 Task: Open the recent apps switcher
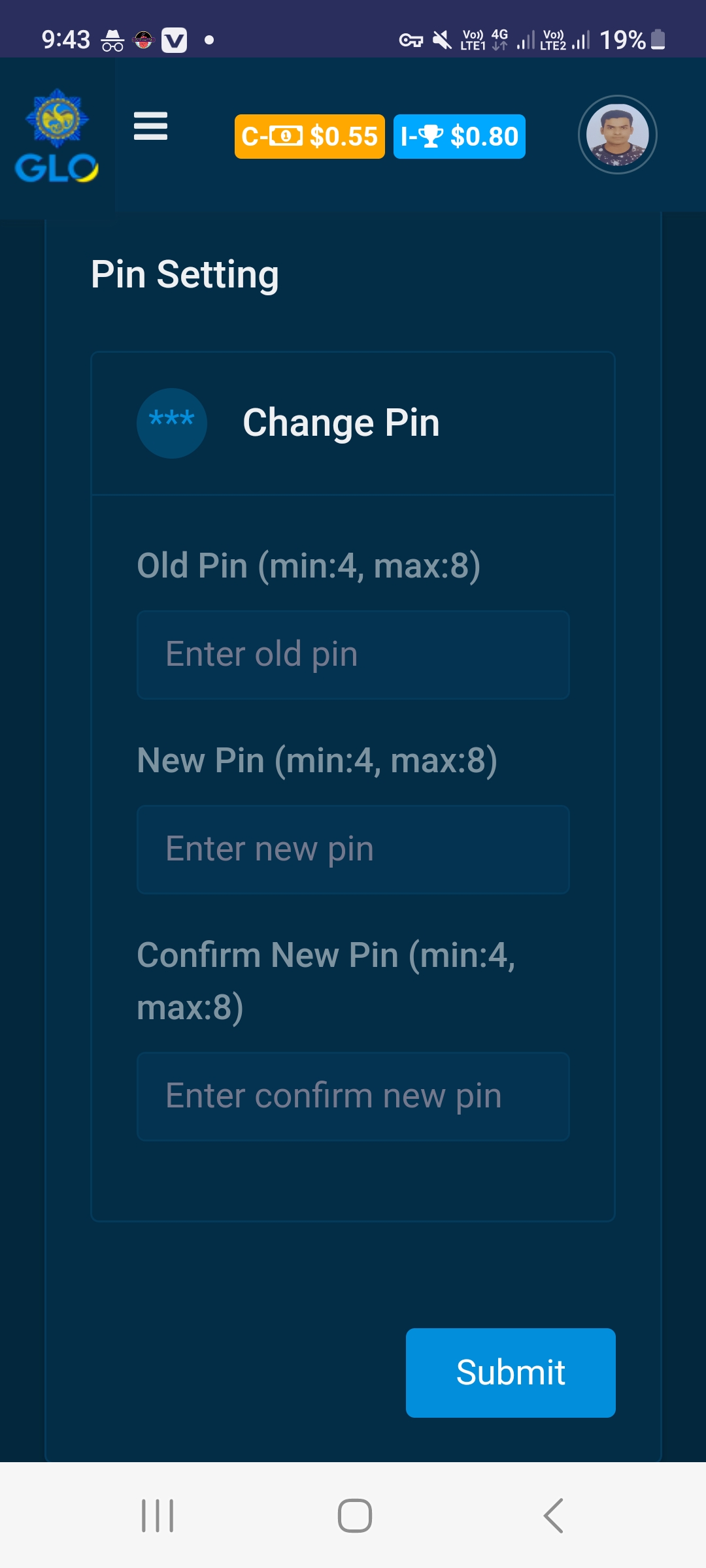coord(158,1516)
